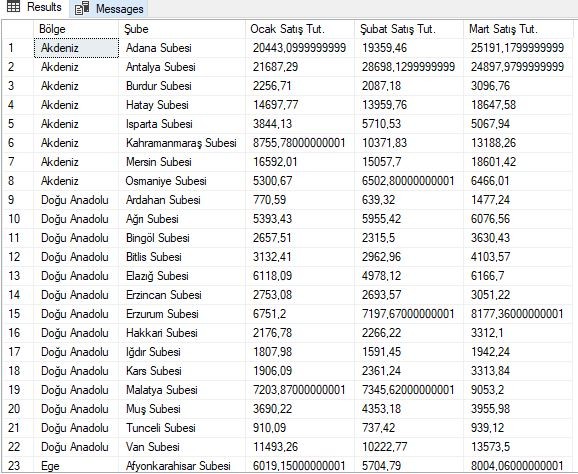Click the highlighted Akdeniz cell in row 1
The height and width of the screenshot is (474, 578).
[76, 48]
